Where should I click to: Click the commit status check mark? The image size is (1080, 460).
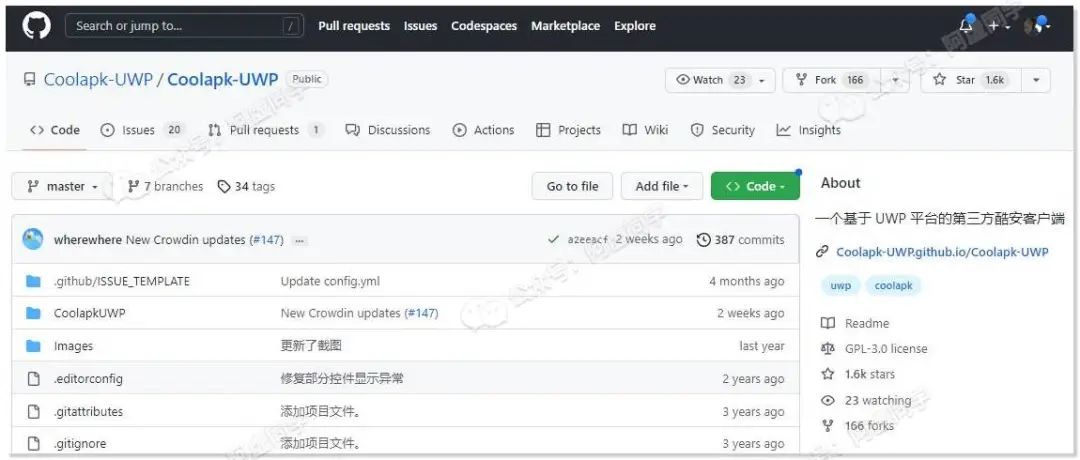[553, 240]
